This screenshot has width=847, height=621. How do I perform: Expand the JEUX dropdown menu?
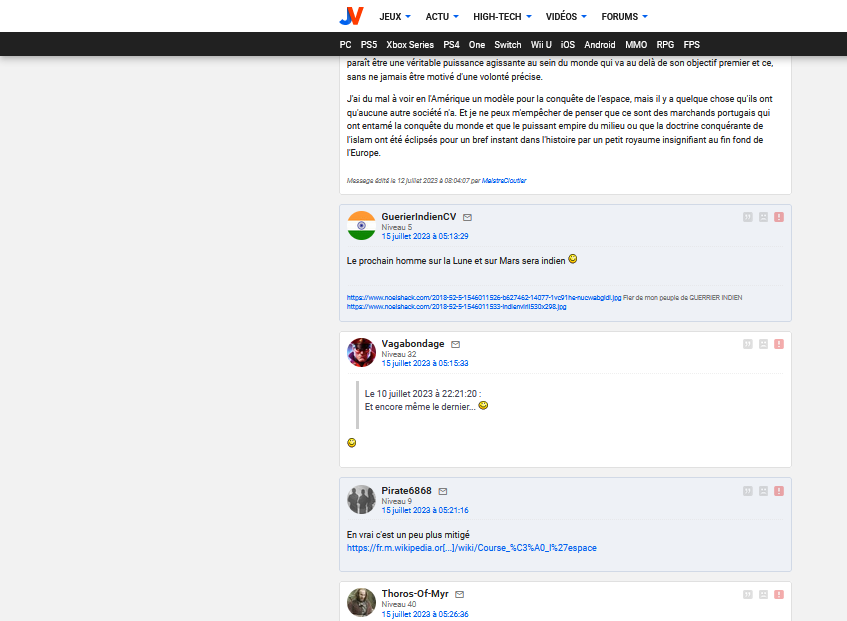pyautogui.click(x=395, y=17)
